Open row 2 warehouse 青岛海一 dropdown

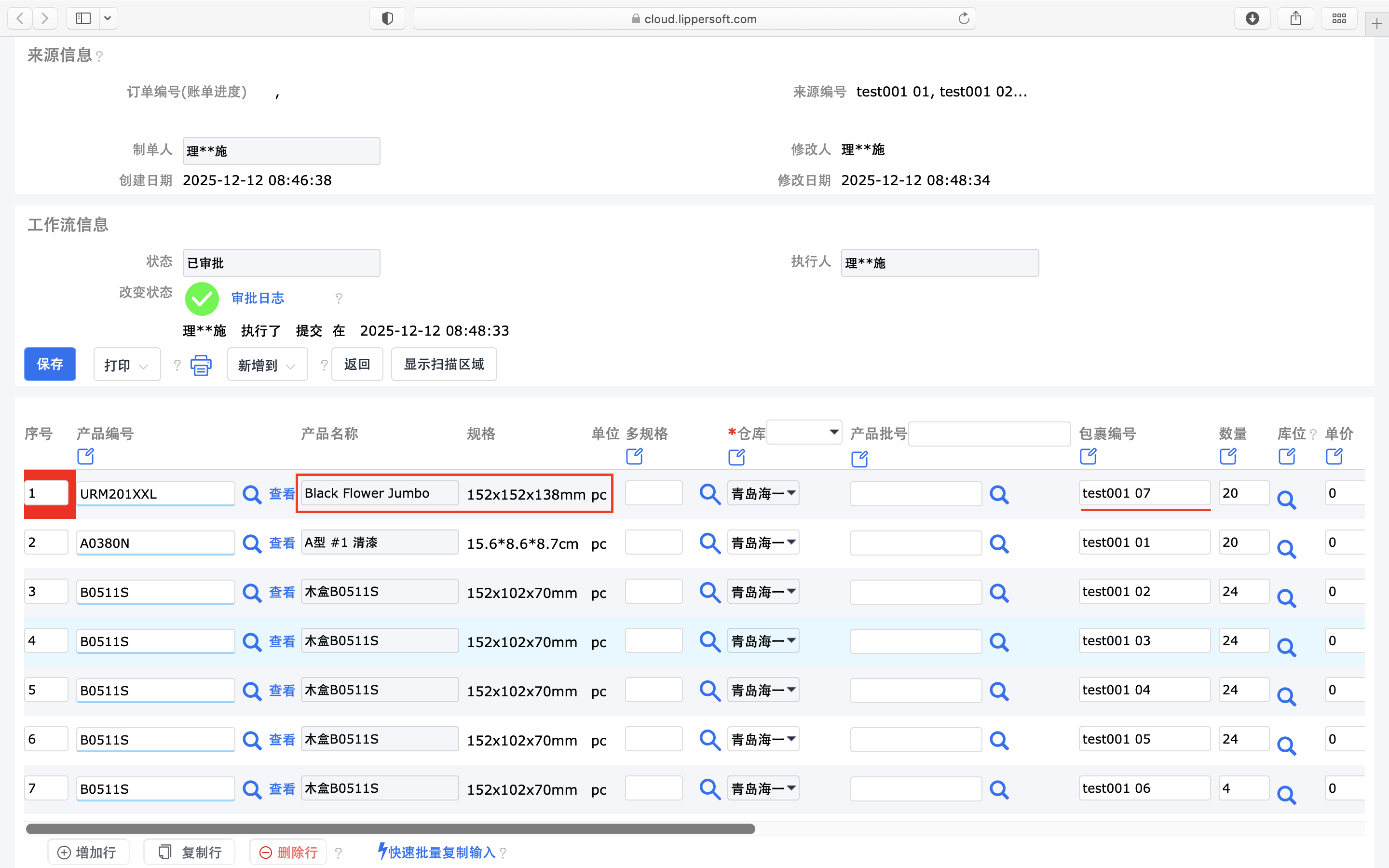tap(763, 542)
